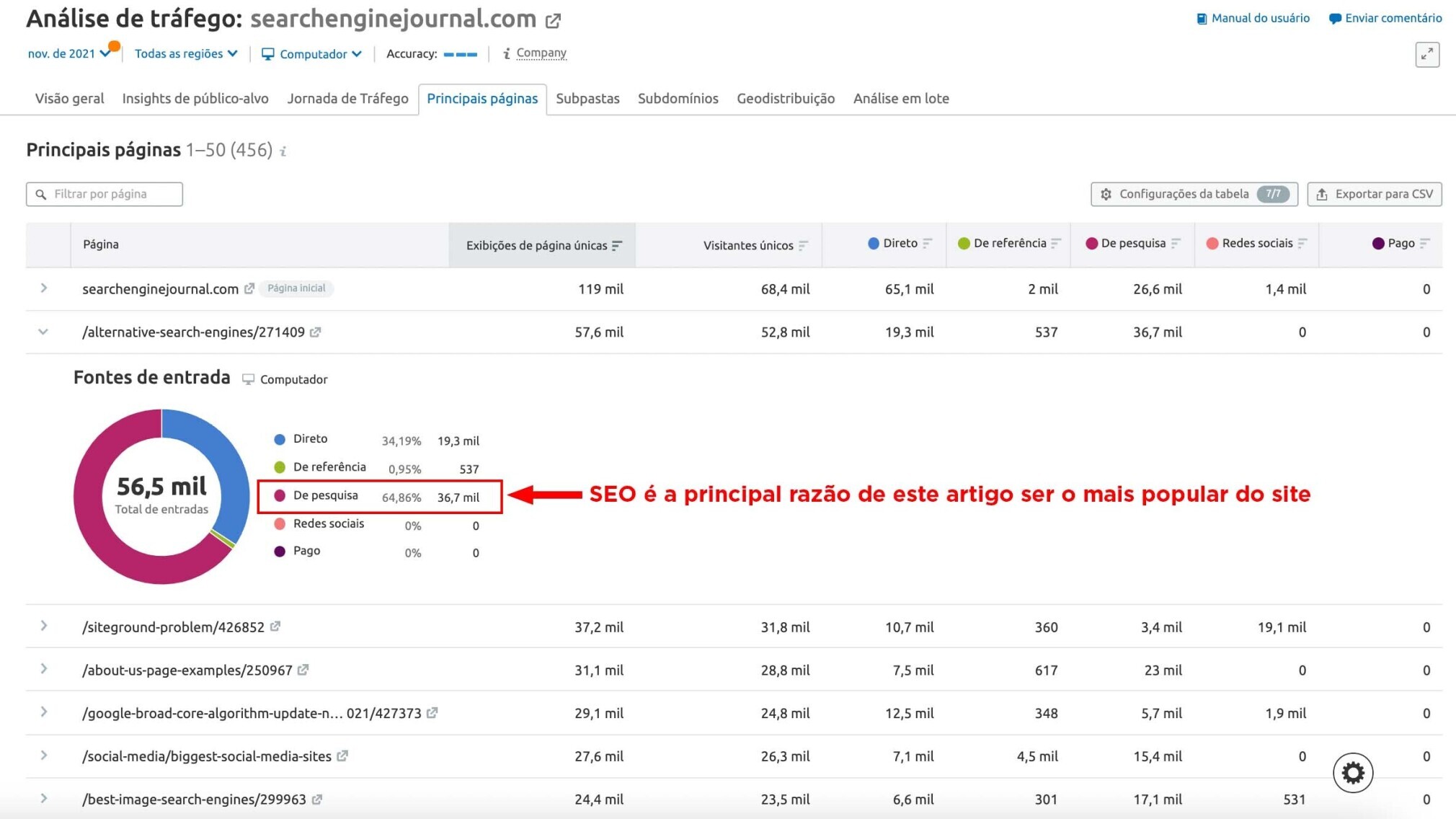Click sort icon on De referência column
This screenshot has width=1456, height=819.
(x=1055, y=244)
